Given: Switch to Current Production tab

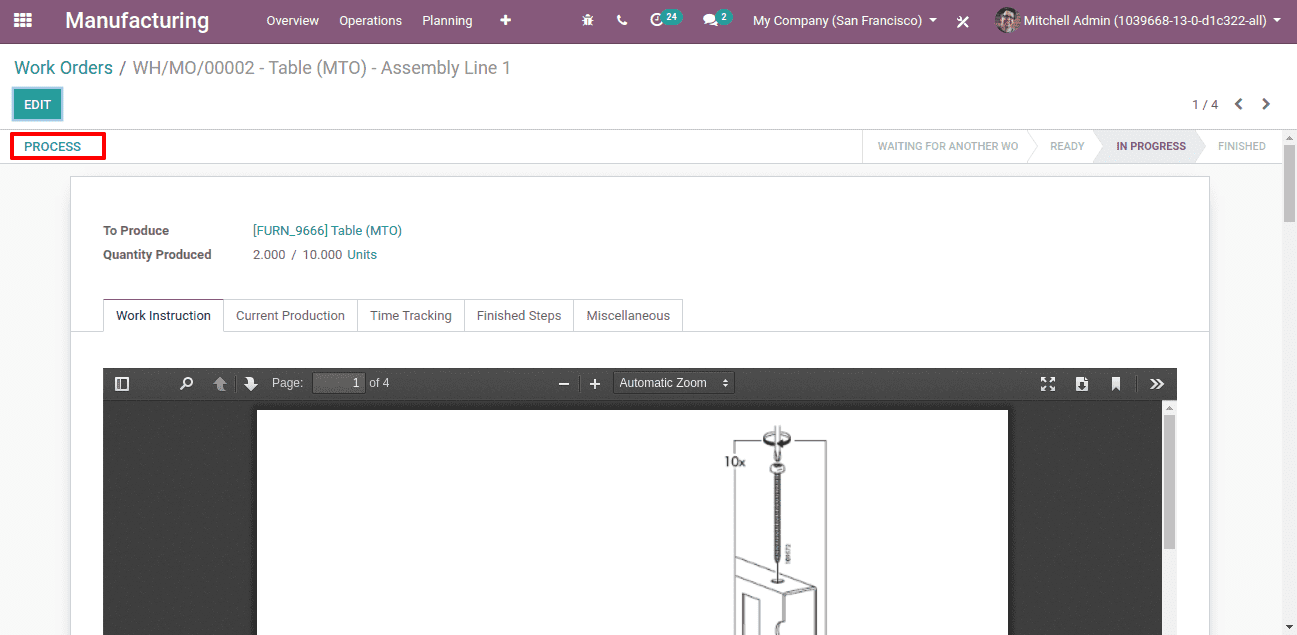Looking at the screenshot, I should [x=290, y=315].
